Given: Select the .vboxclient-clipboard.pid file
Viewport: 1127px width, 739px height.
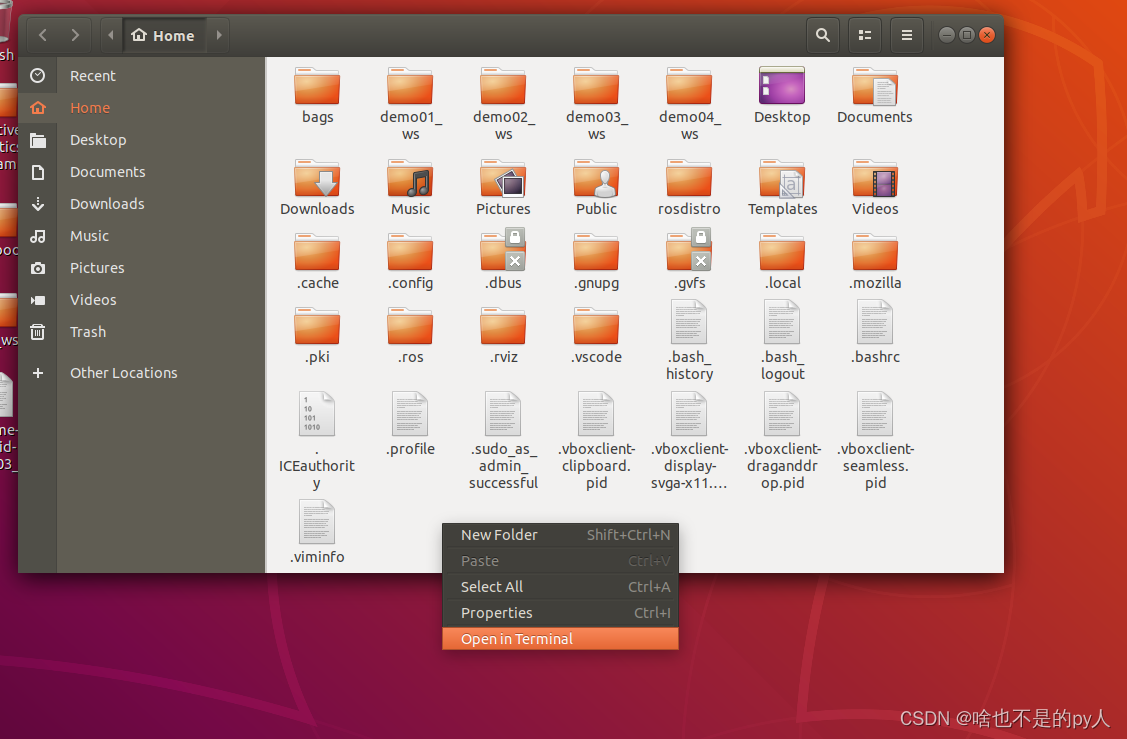Looking at the screenshot, I should coord(597,441).
